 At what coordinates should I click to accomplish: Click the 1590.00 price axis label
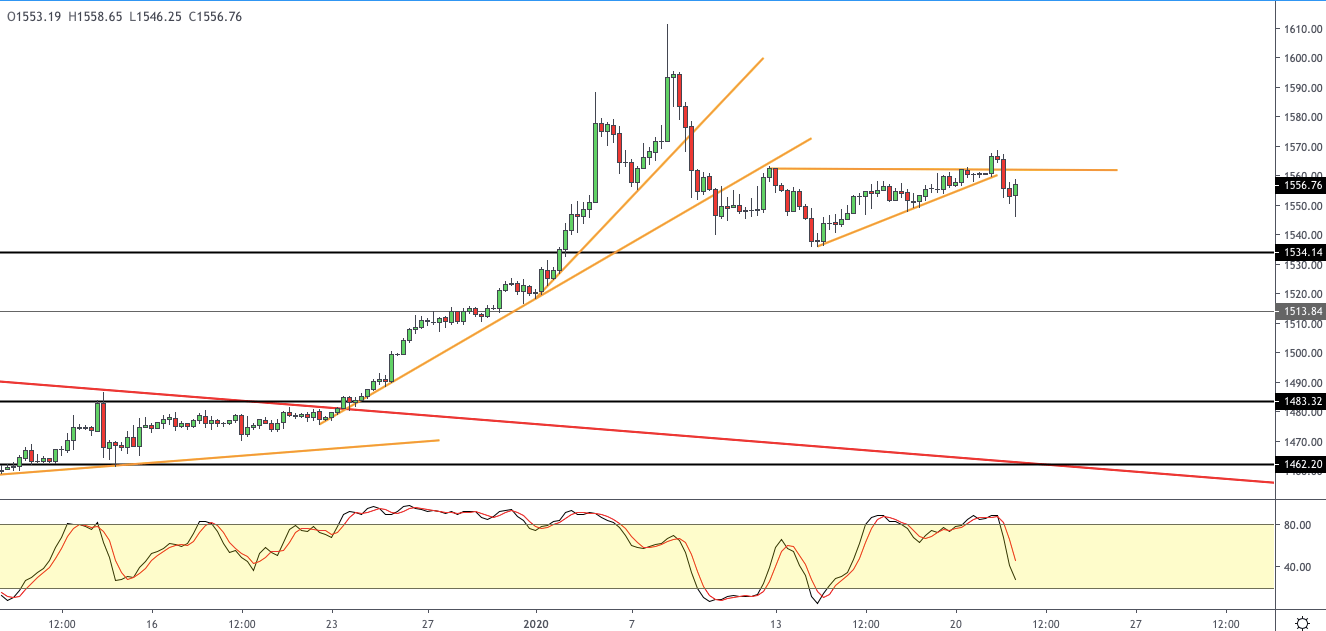[x=1304, y=88]
